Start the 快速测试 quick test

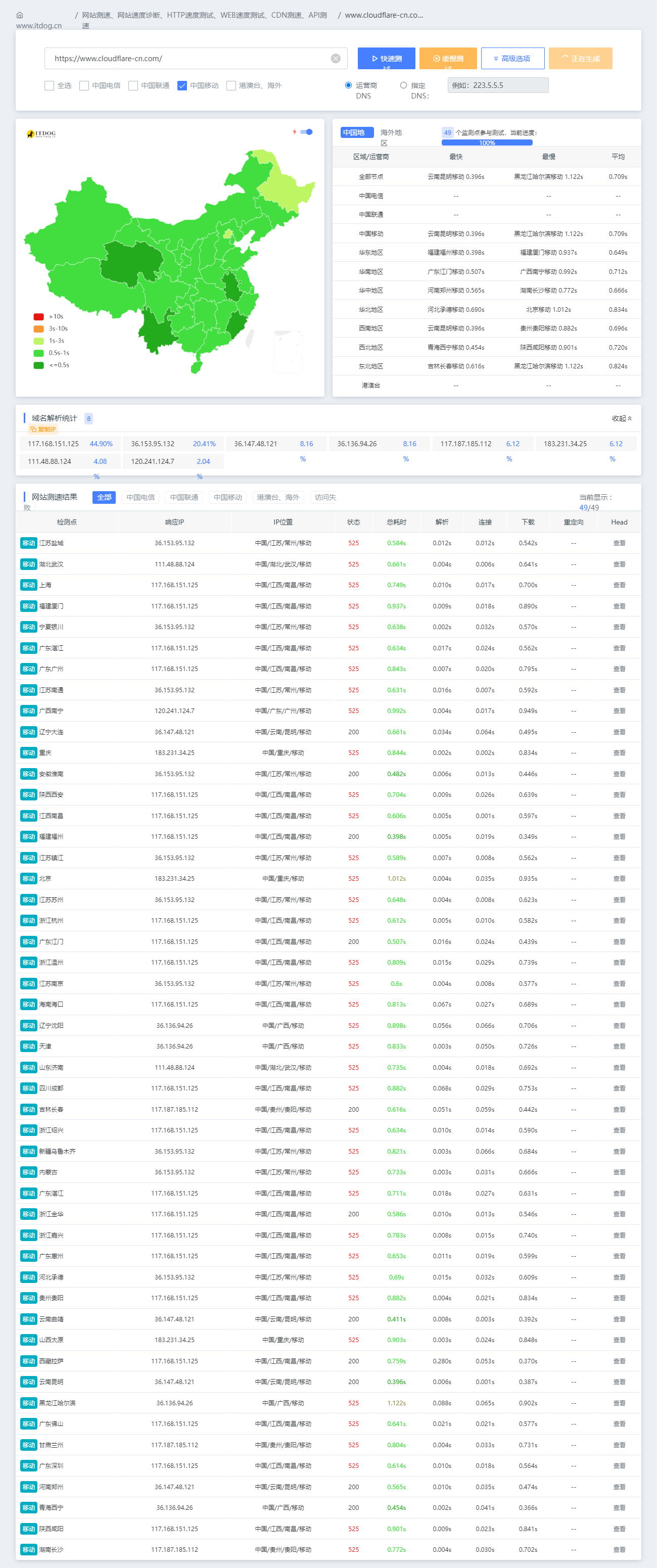(387, 59)
